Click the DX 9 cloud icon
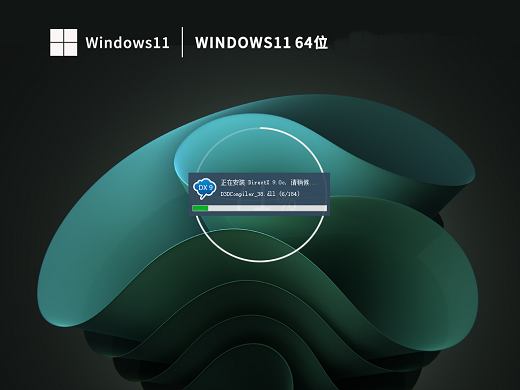 click(205, 188)
